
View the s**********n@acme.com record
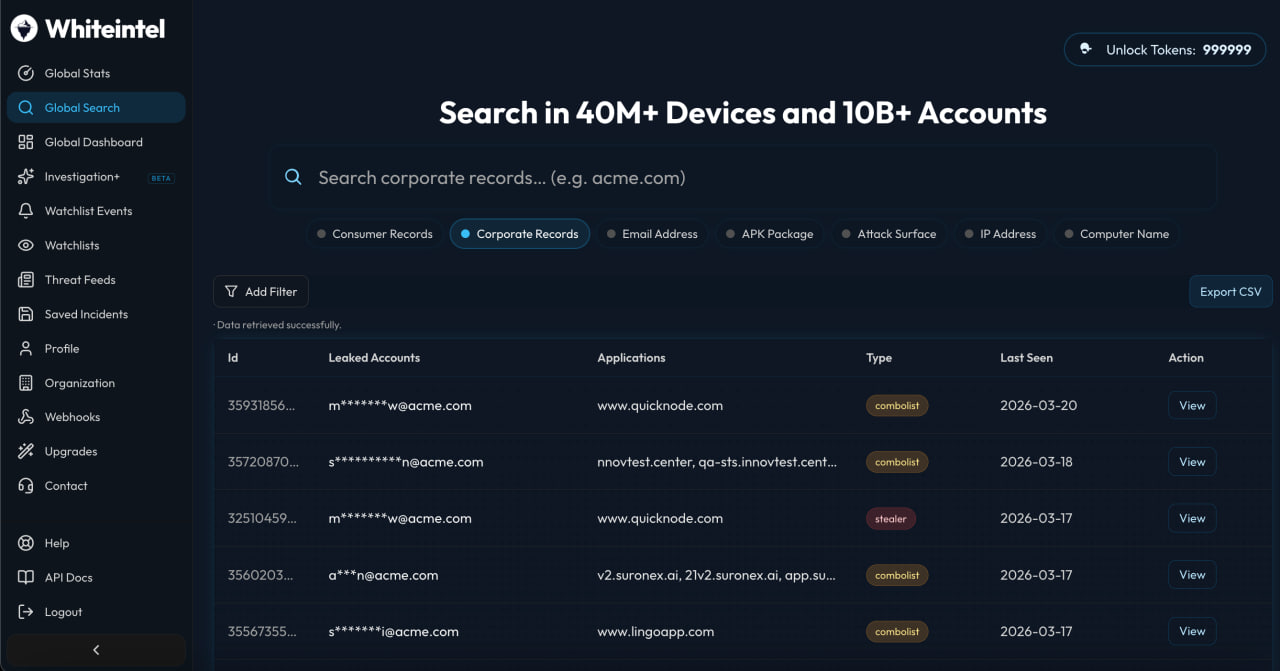tap(1192, 462)
